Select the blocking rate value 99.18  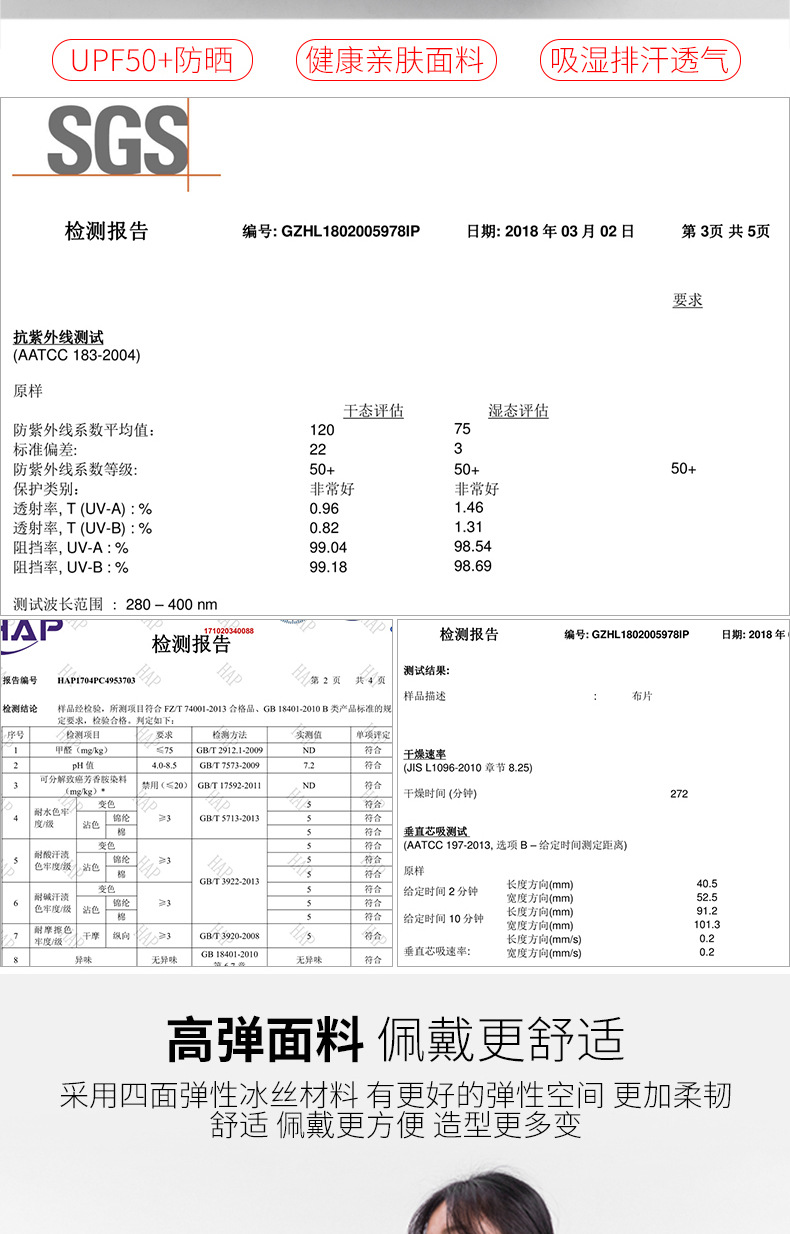tap(328, 567)
